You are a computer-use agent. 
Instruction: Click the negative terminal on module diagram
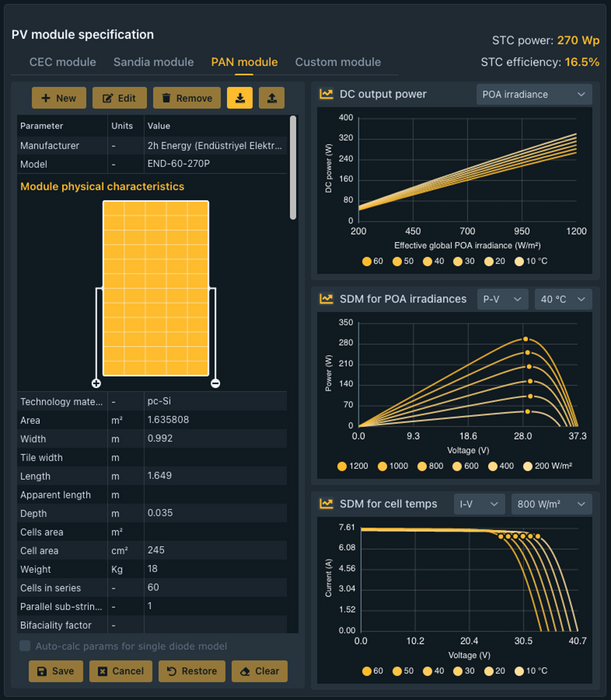pyautogui.click(x=215, y=383)
